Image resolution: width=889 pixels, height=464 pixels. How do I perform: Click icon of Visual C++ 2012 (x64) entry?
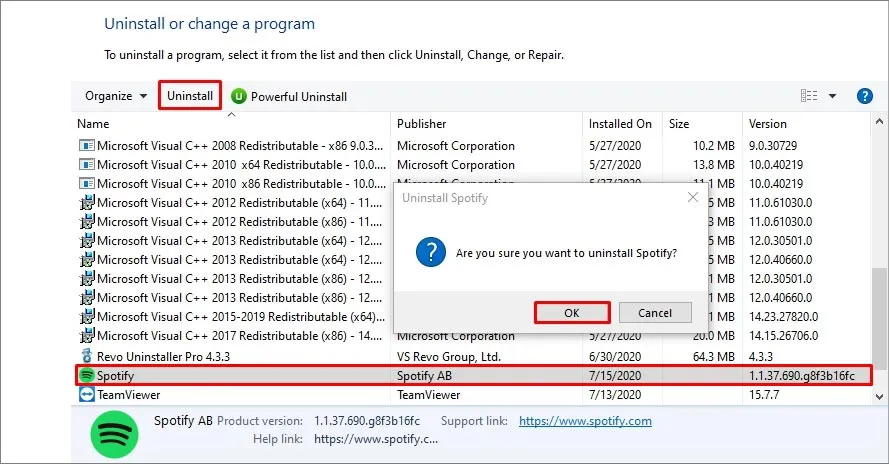click(87, 203)
